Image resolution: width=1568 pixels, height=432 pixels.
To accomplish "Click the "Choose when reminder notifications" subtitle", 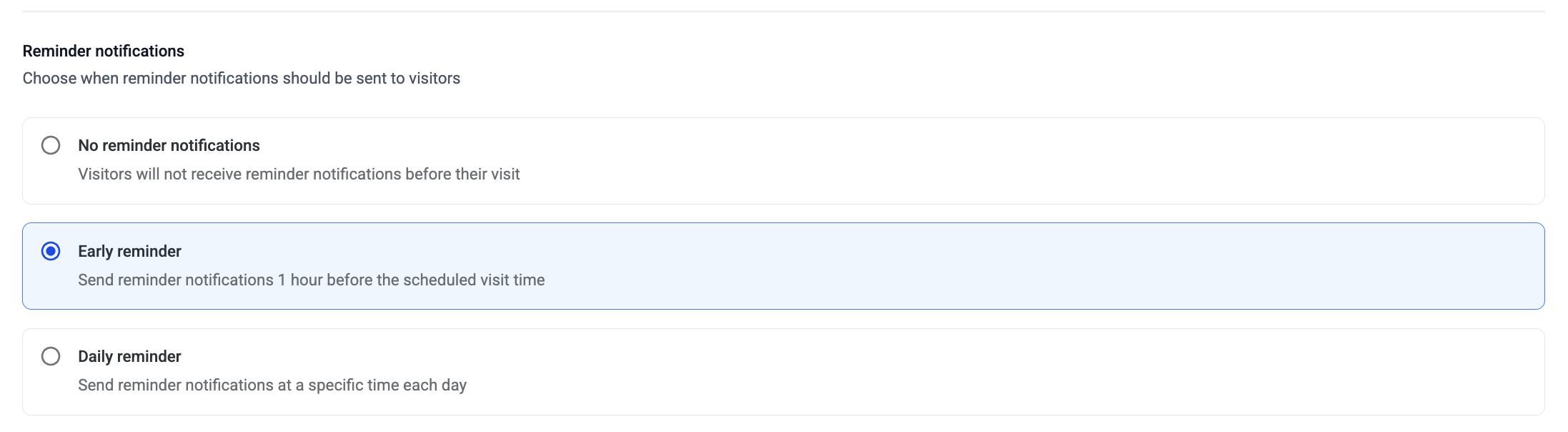I will pos(241,78).
